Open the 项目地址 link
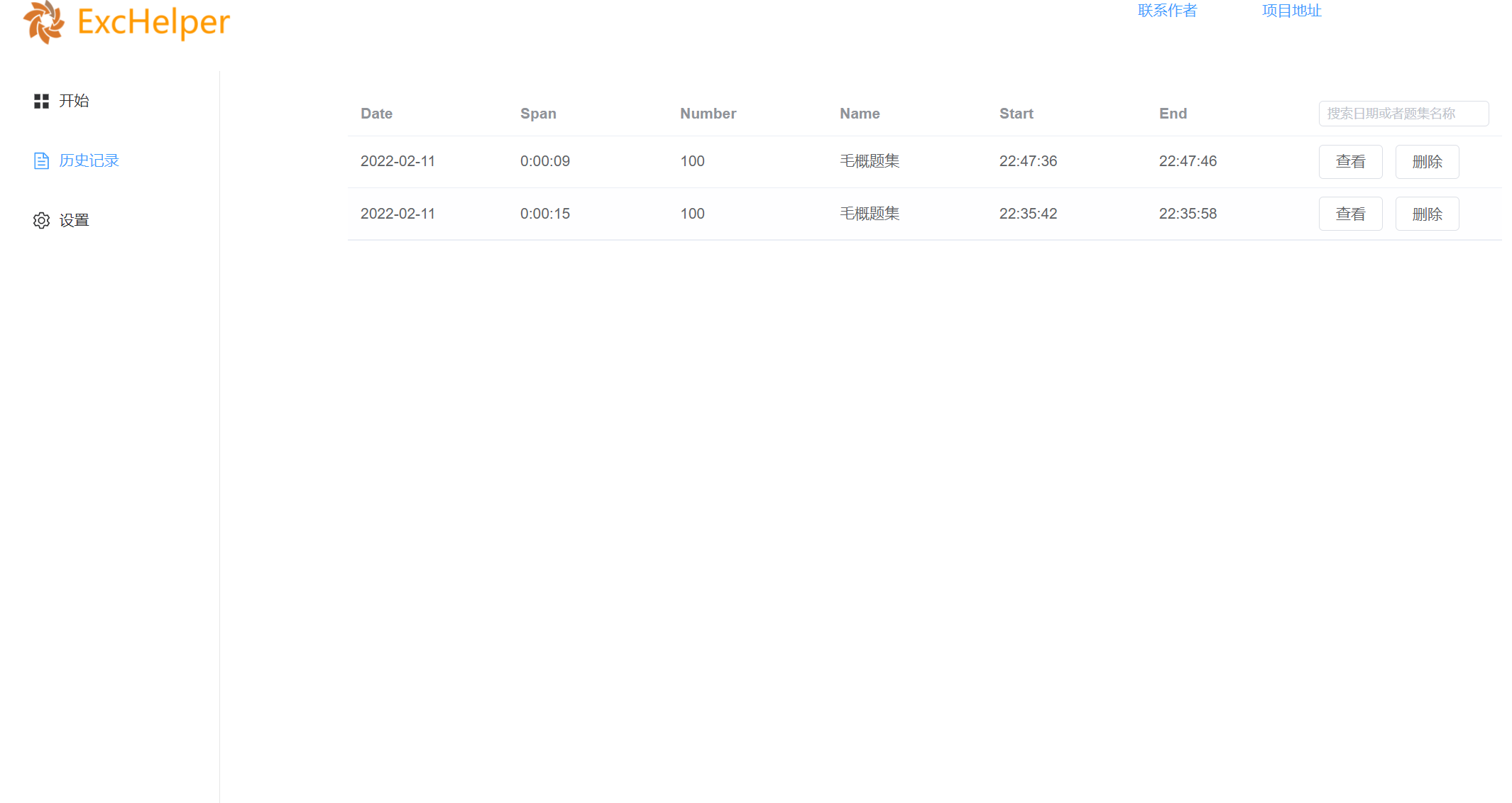1512x803 pixels. click(x=1291, y=11)
